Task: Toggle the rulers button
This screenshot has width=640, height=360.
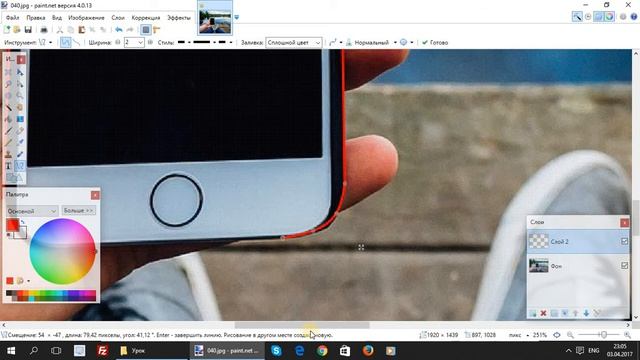Action: (157, 29)
